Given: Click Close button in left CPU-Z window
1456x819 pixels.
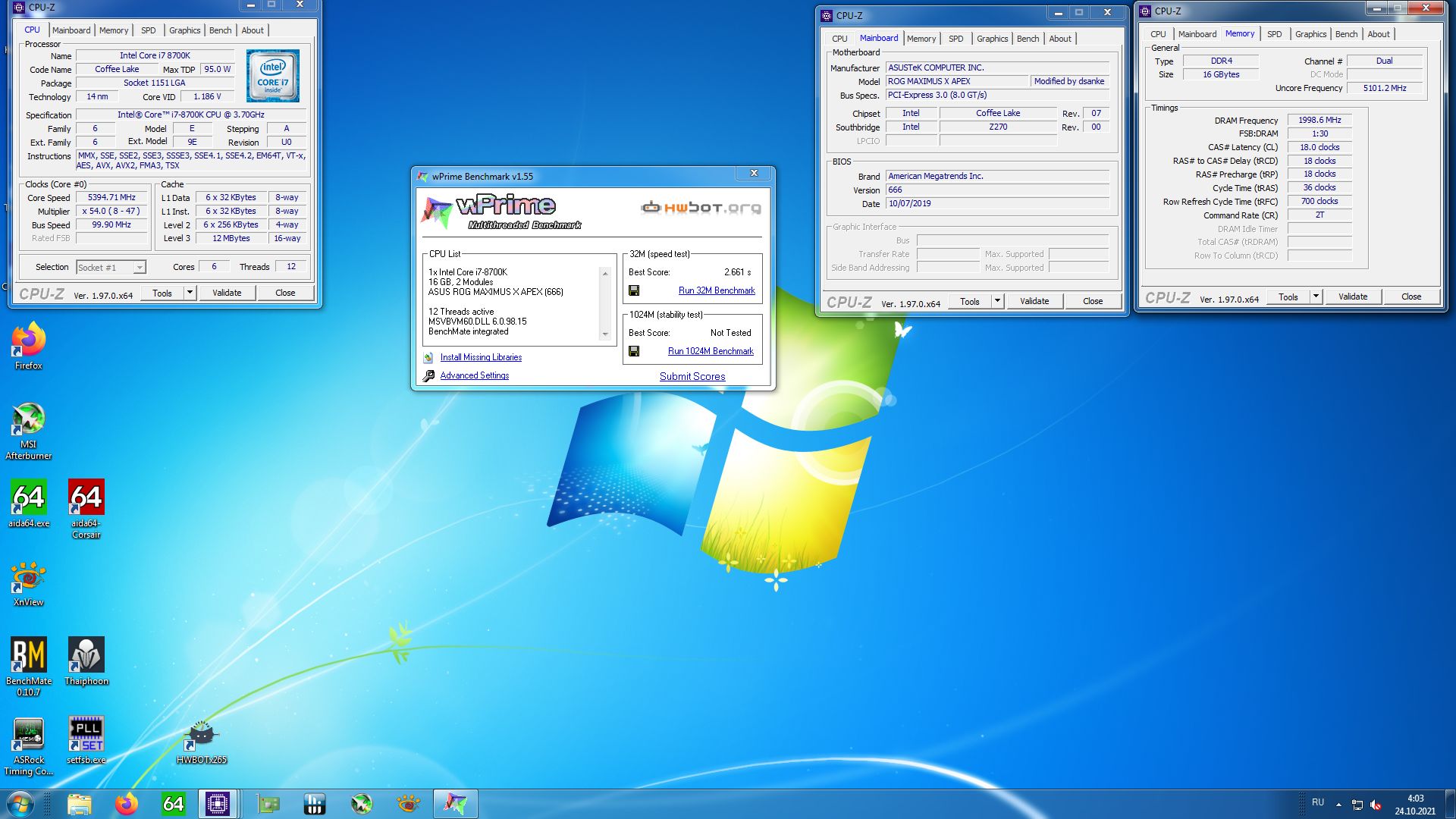Looking at the screenshot, I should click(285, 293).
